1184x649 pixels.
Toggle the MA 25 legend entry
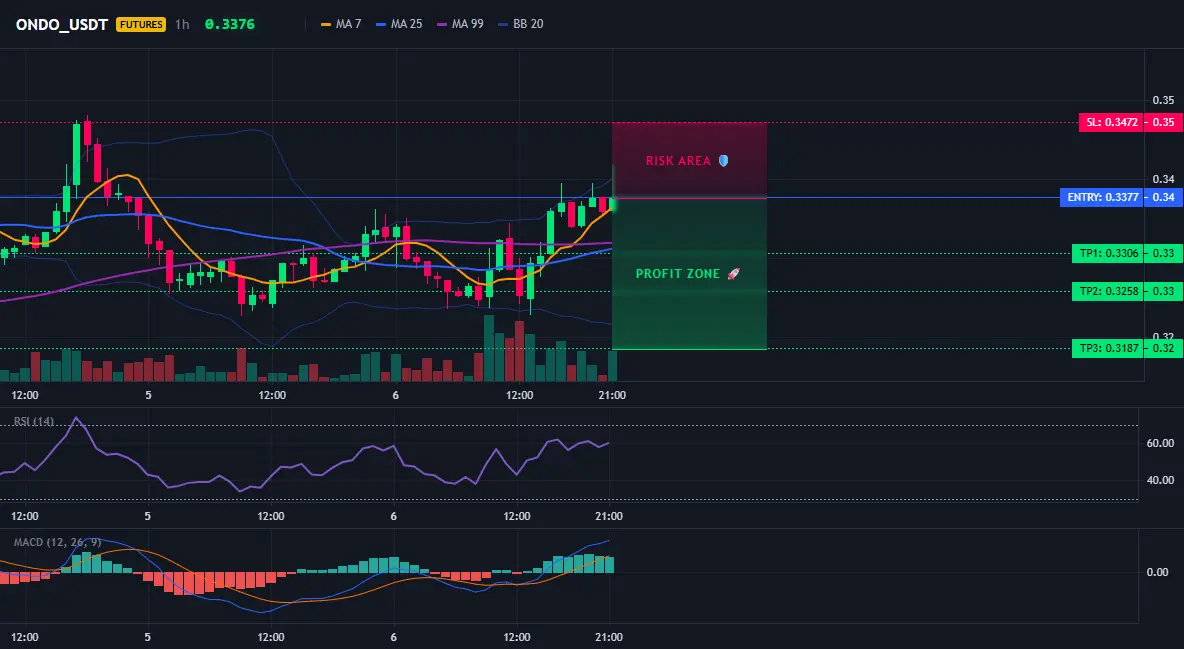399,24
